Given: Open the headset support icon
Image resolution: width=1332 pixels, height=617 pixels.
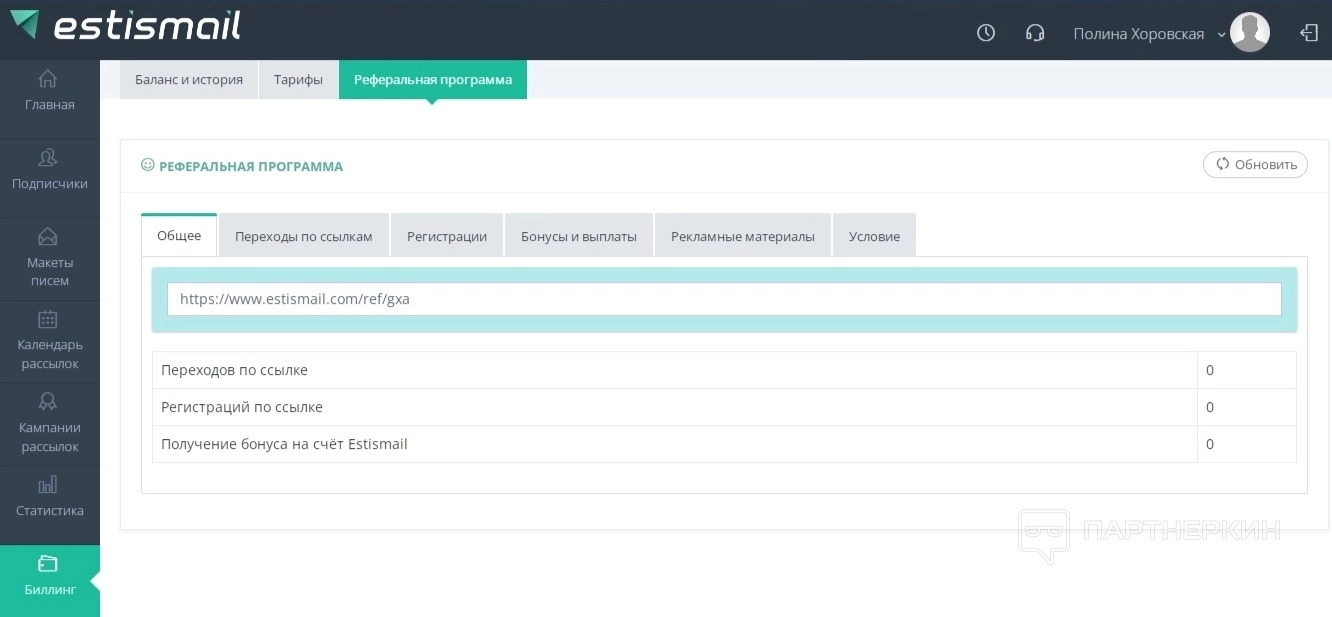Looking at the screenshot, I should coord(1035,33).
